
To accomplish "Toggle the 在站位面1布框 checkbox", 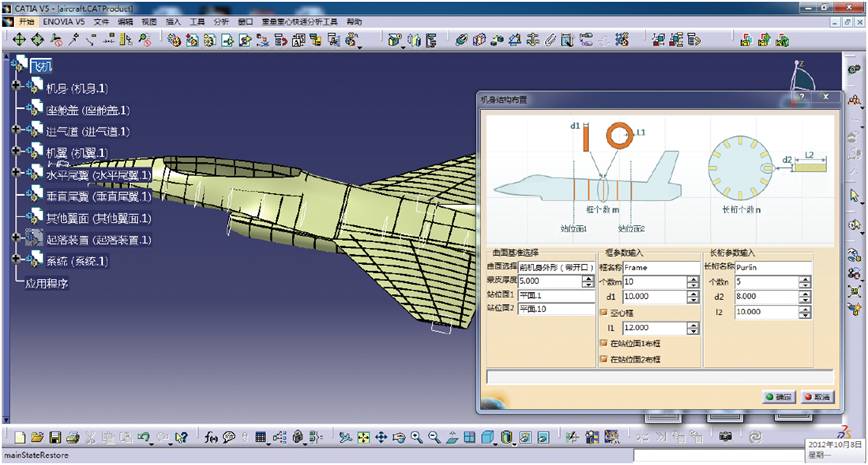I will [603, 343].
